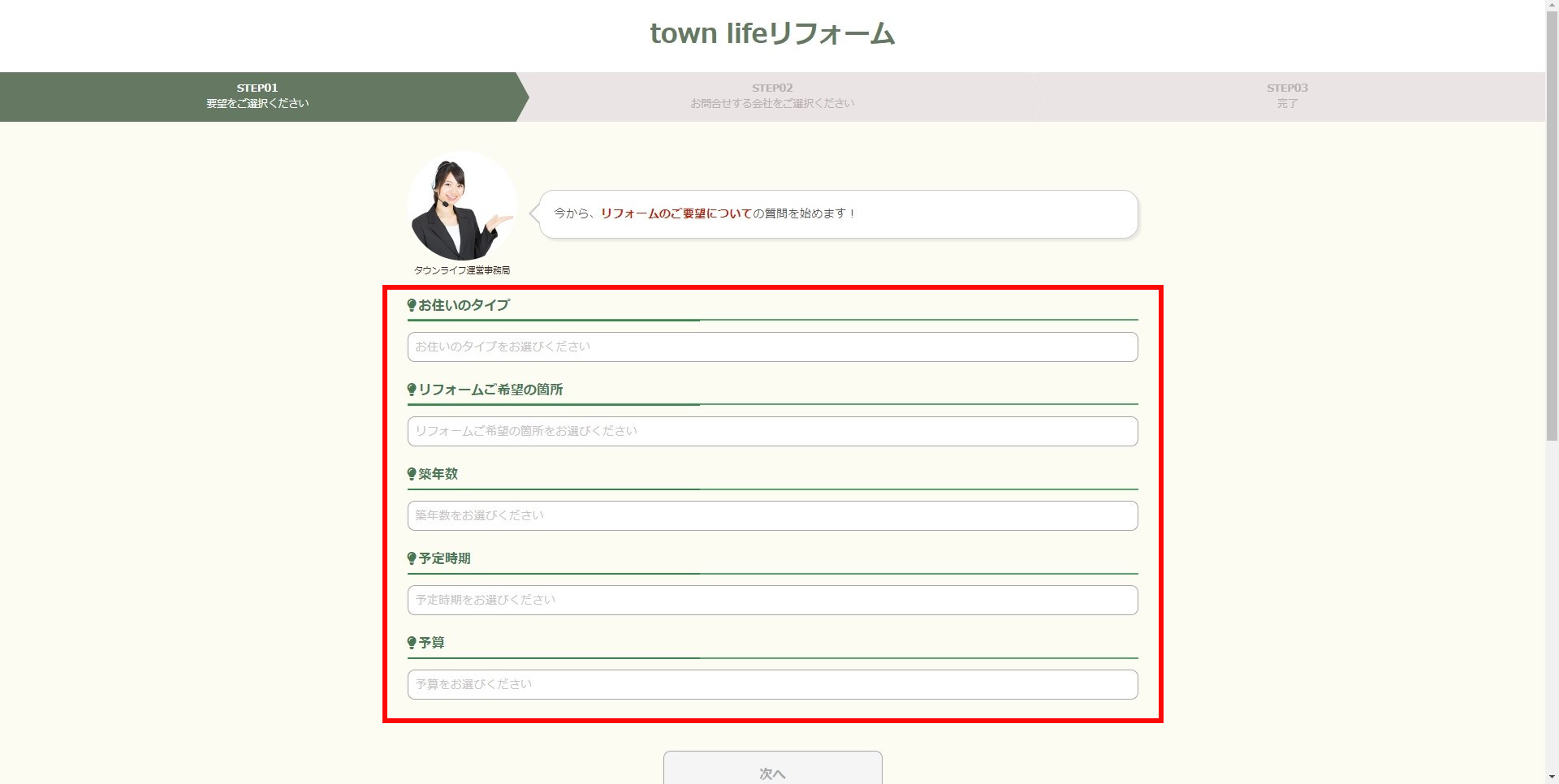Open the お住いのタイプ dropdown

[772, 347]
